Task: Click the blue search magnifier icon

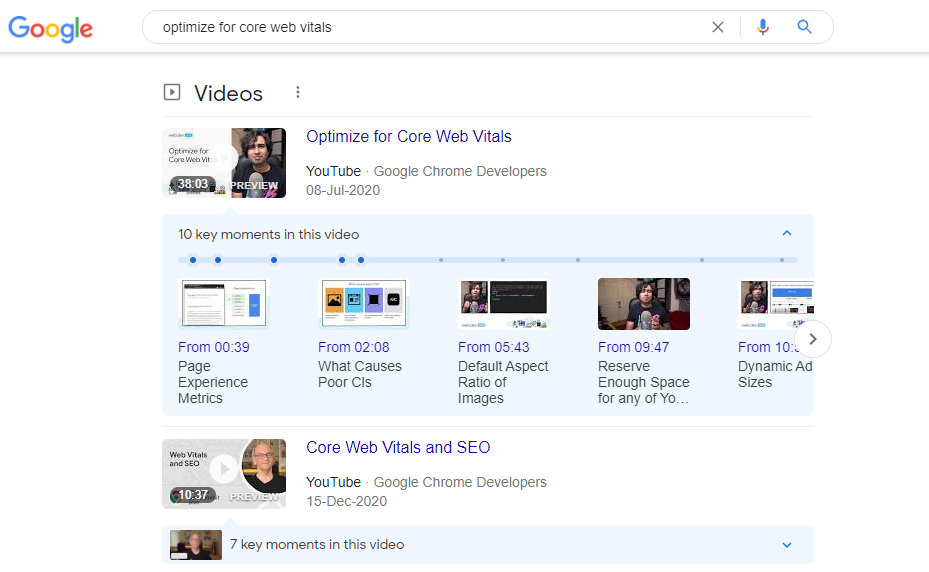Action: pyautogui.click(x=805, y=27)
